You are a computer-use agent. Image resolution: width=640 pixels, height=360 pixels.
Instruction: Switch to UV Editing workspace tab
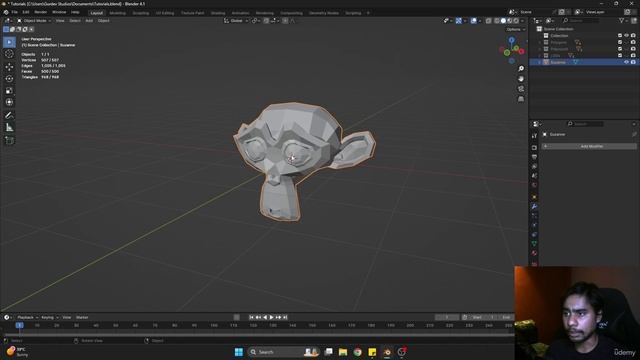(x=164, y=13)
